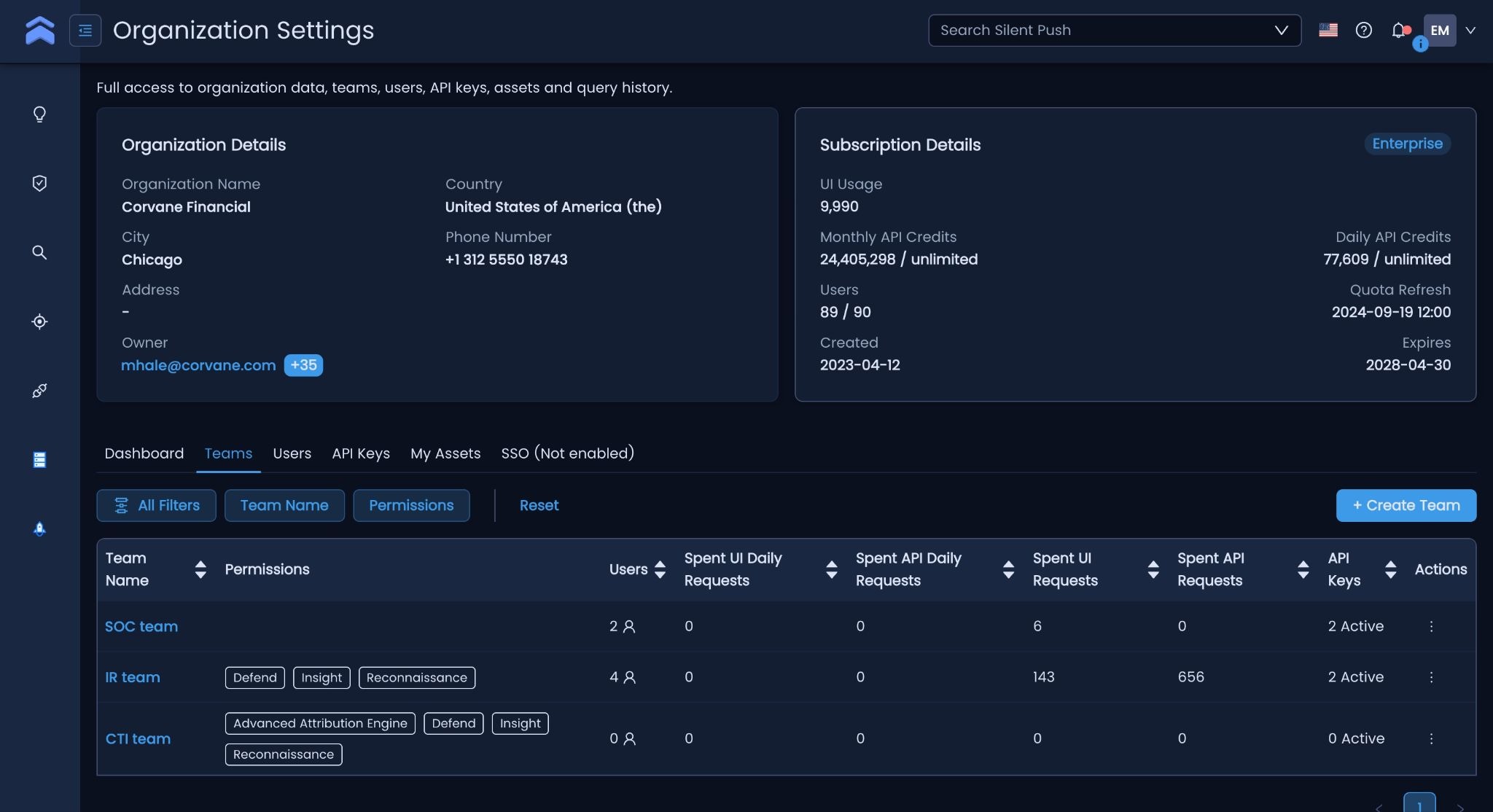Toggle the sidebar menu collapse icon
Image resolution: width=1493 pixels, height=812 pixels.
click(x=85, y=31)
